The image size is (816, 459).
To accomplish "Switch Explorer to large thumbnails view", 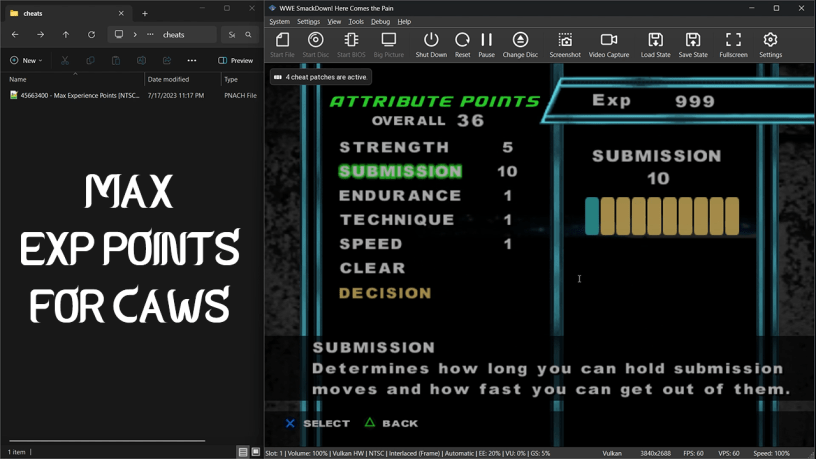I will (x=256, y=452).
